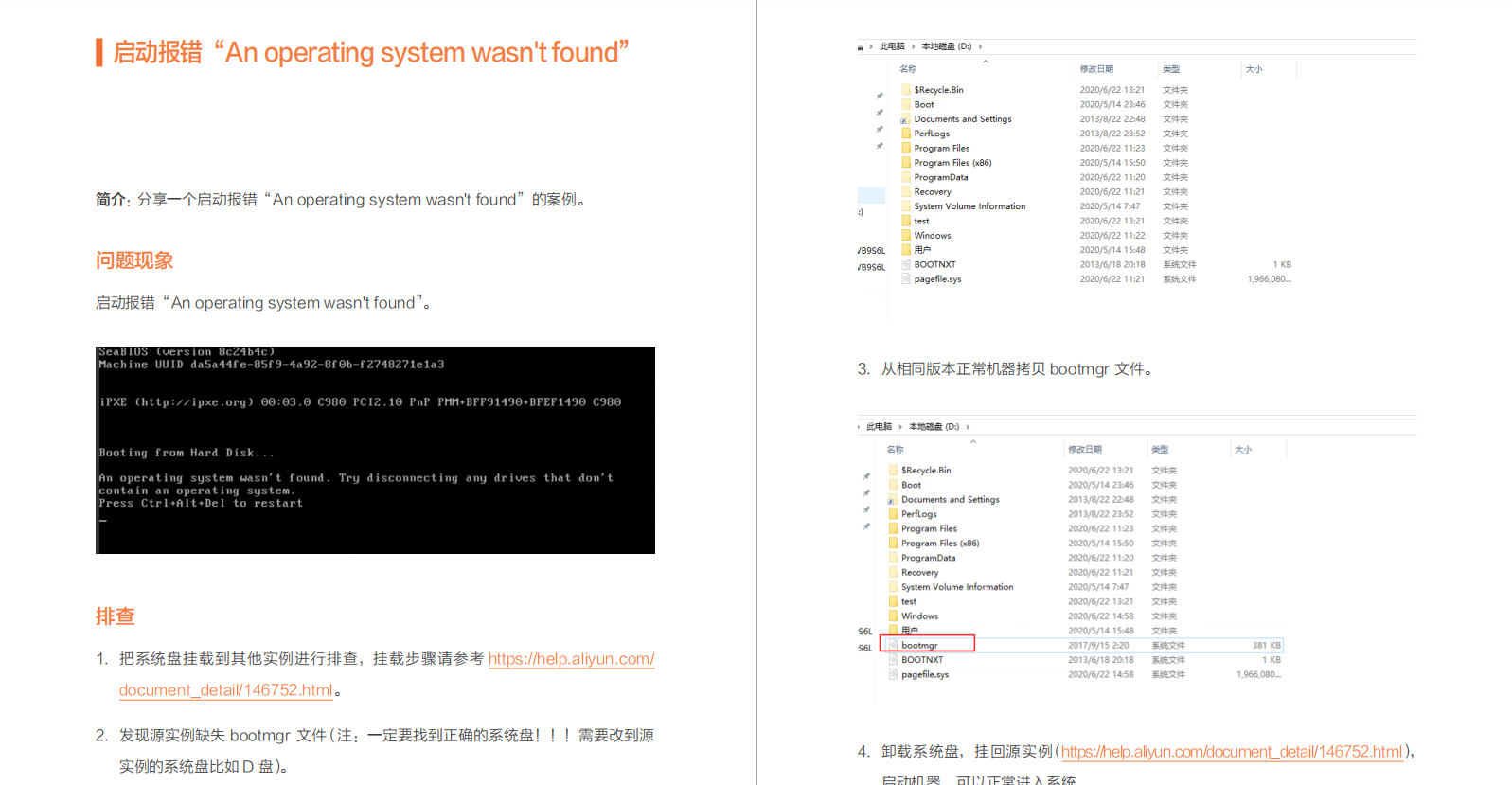Select the Program Files folder icon in top explorer
The height and width of the screenshot is (785, 1512).
click(x=906, y=148)
